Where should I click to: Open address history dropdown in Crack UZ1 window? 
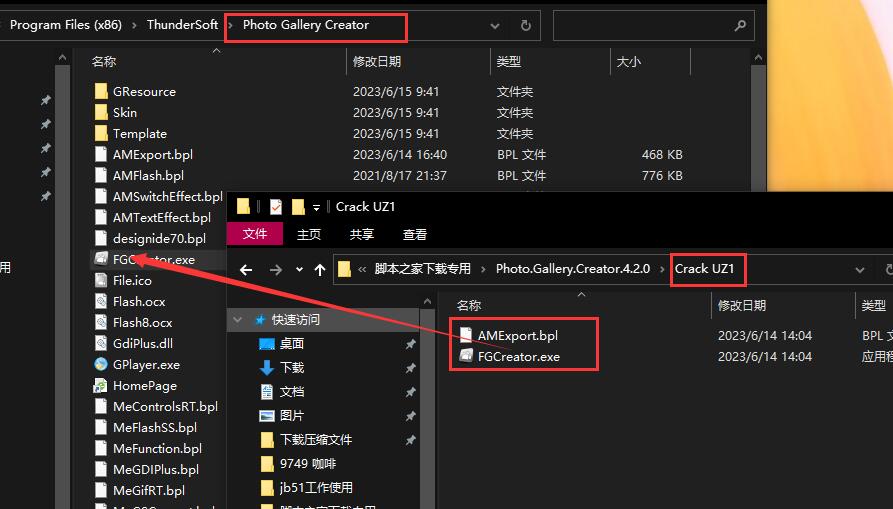(x=860, y=269)
